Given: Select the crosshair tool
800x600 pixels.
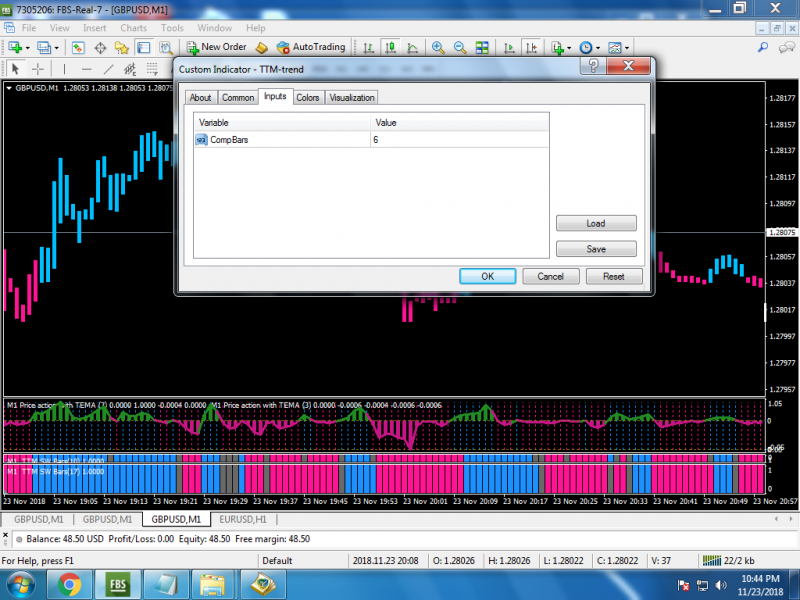Looking at the screenshot, I should 38,68.
